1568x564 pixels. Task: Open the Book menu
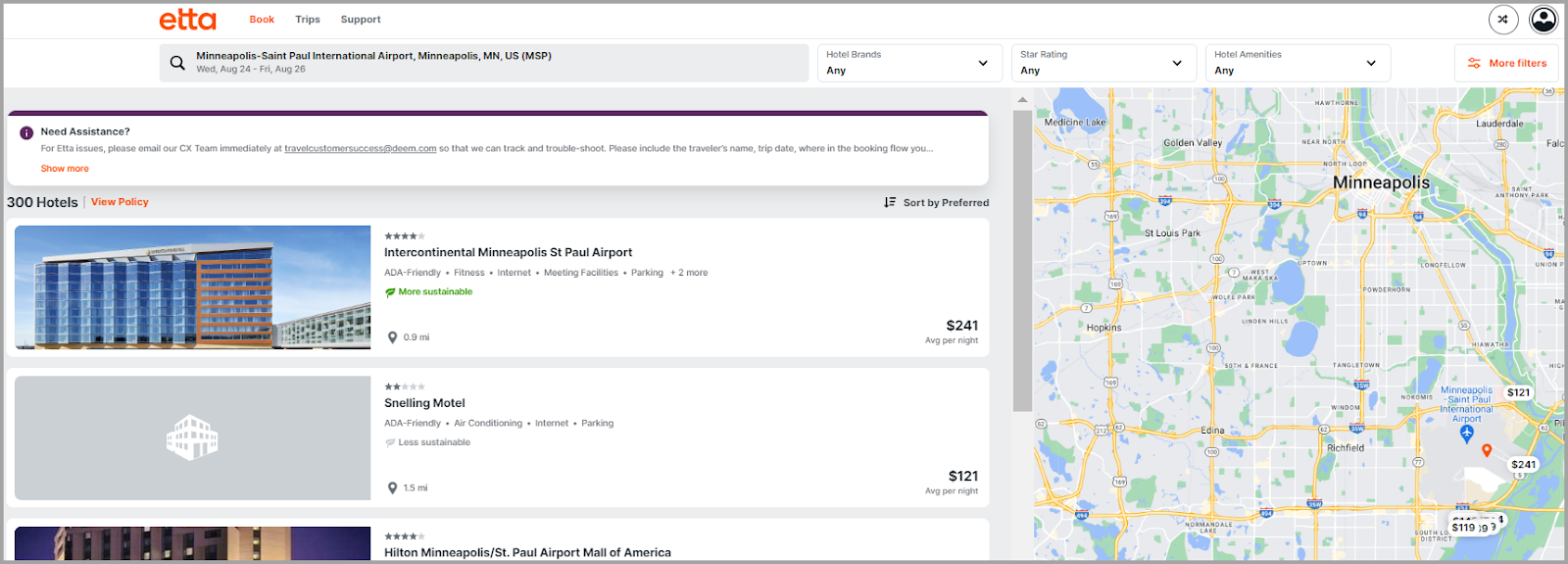(262, 20)
